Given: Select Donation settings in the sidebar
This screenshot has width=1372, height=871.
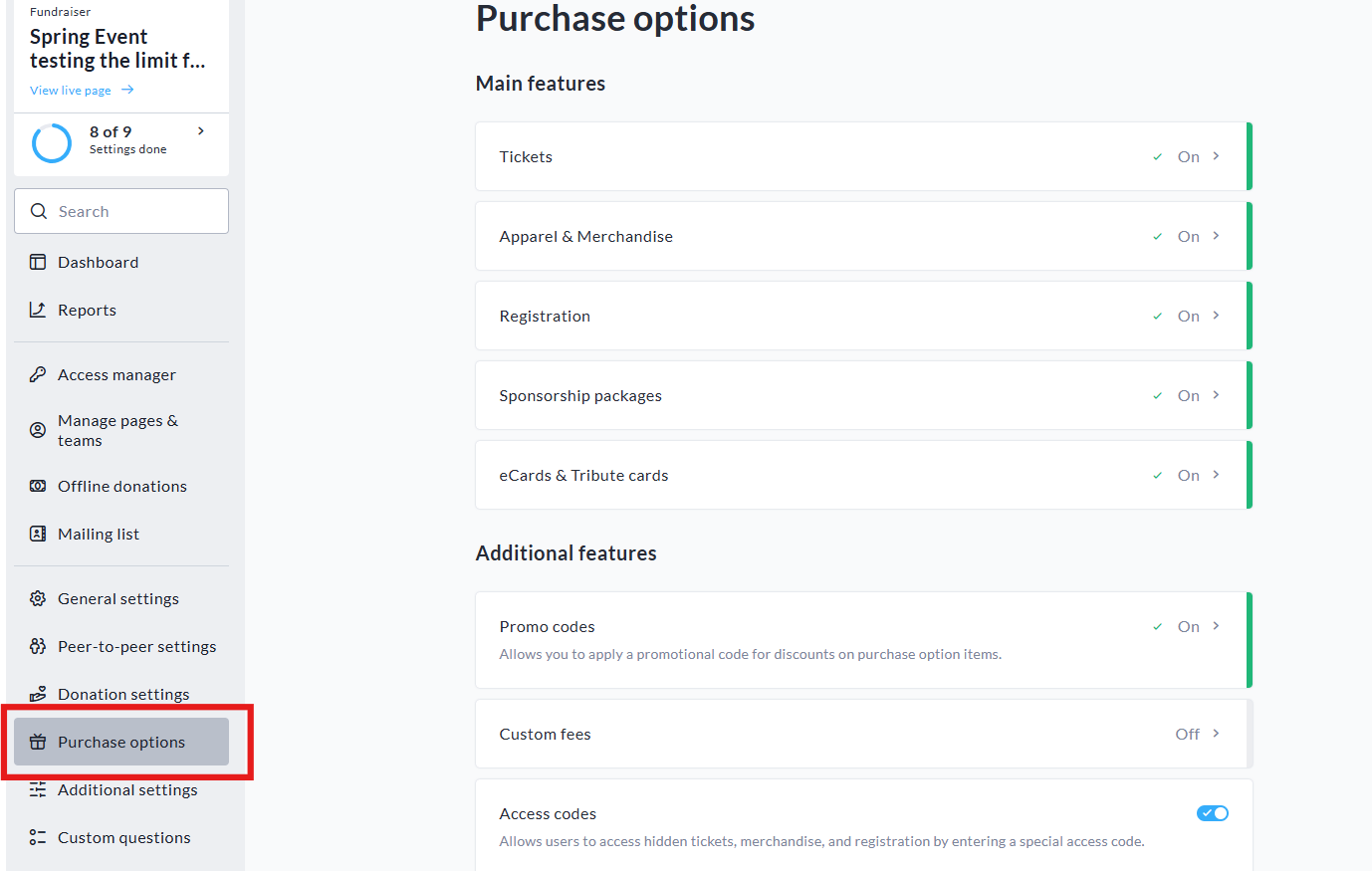Looking at the screenshot, I should click(123, 694).
